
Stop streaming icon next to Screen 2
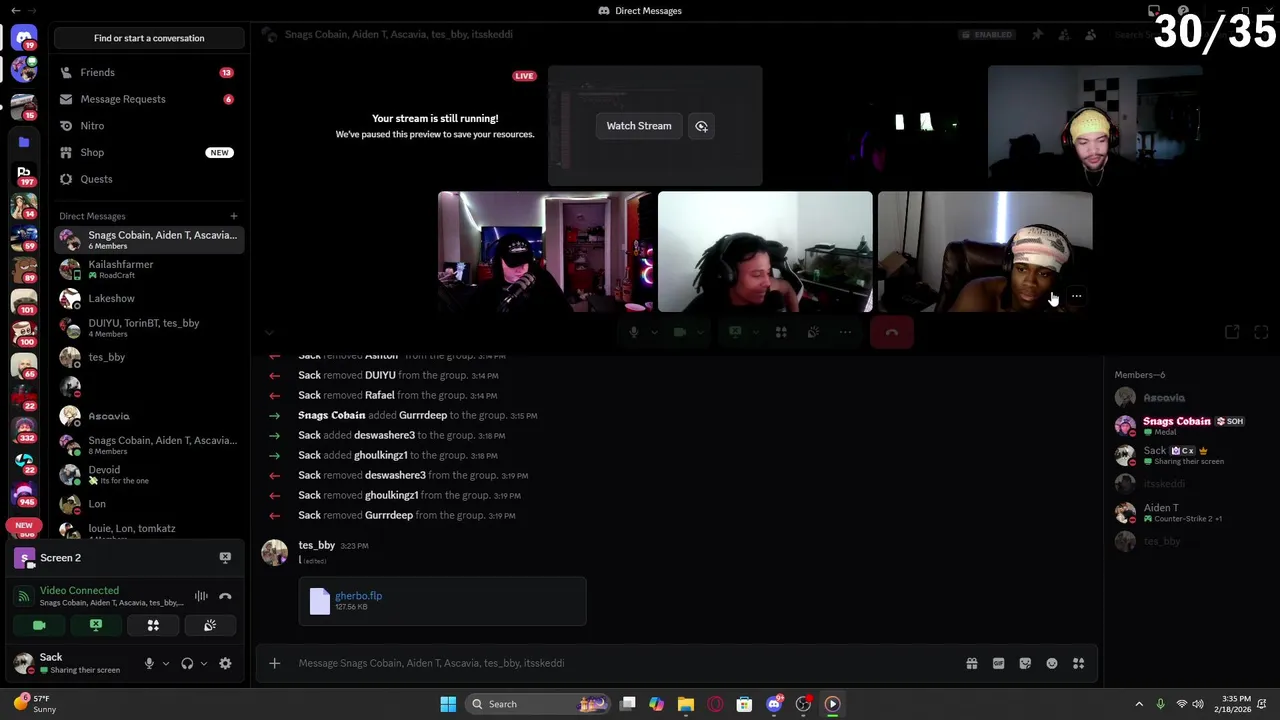(225, 558)
